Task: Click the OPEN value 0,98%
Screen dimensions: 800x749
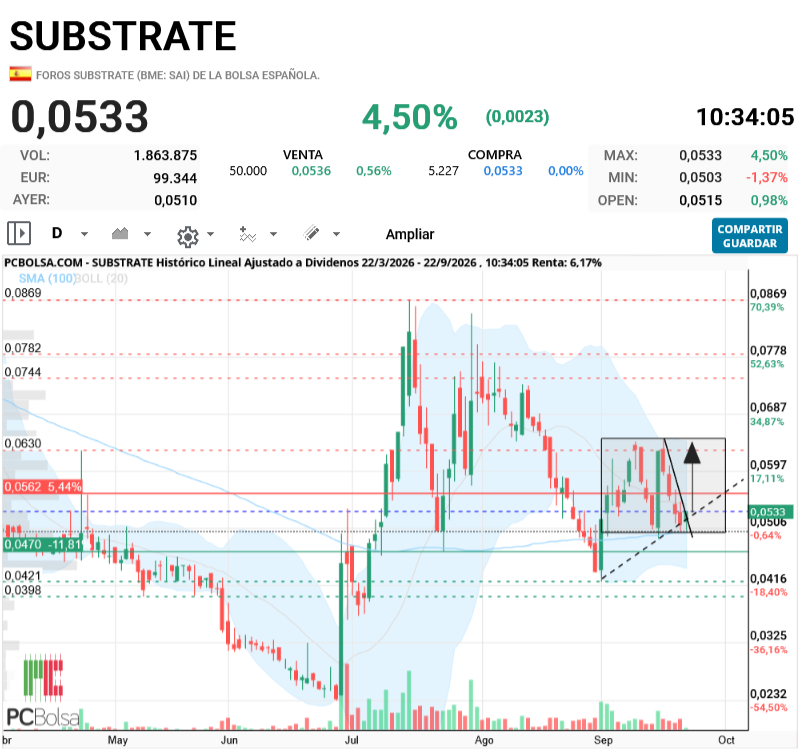Action: point(769,200)
